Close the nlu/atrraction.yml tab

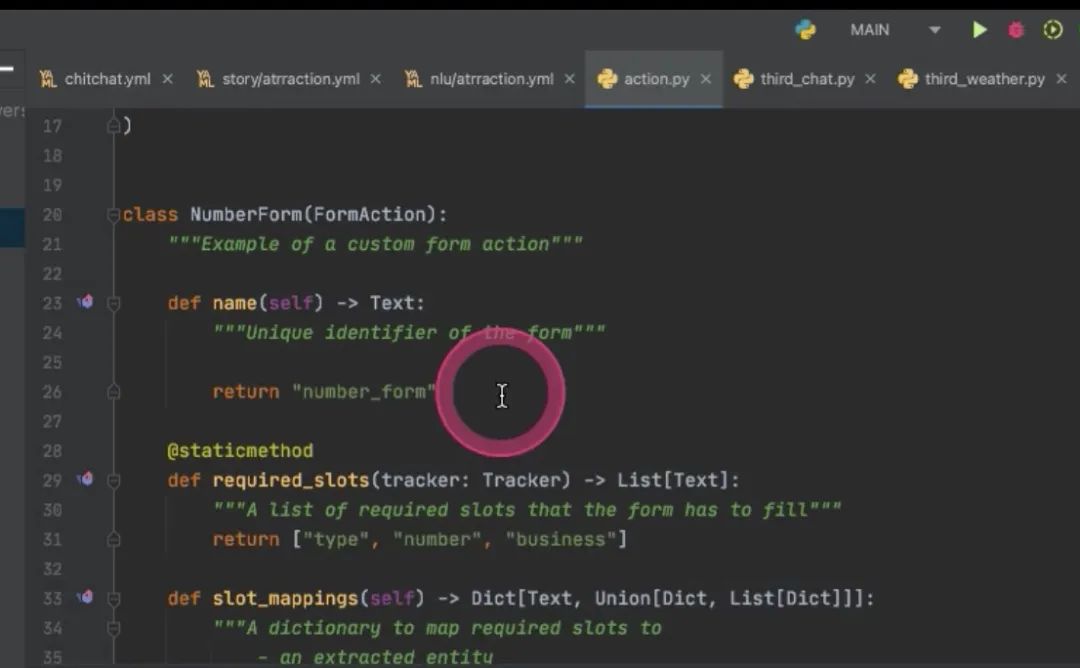pos(570,79)
